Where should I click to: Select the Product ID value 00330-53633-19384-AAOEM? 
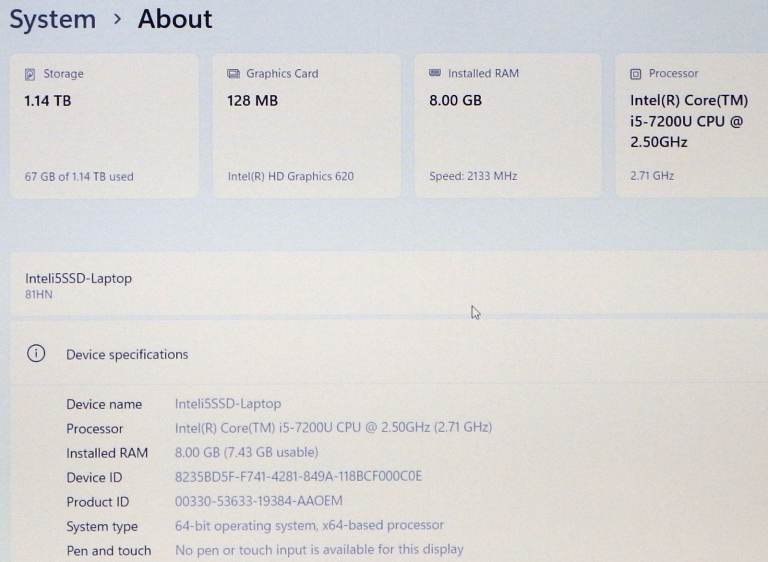click(259, 501)
